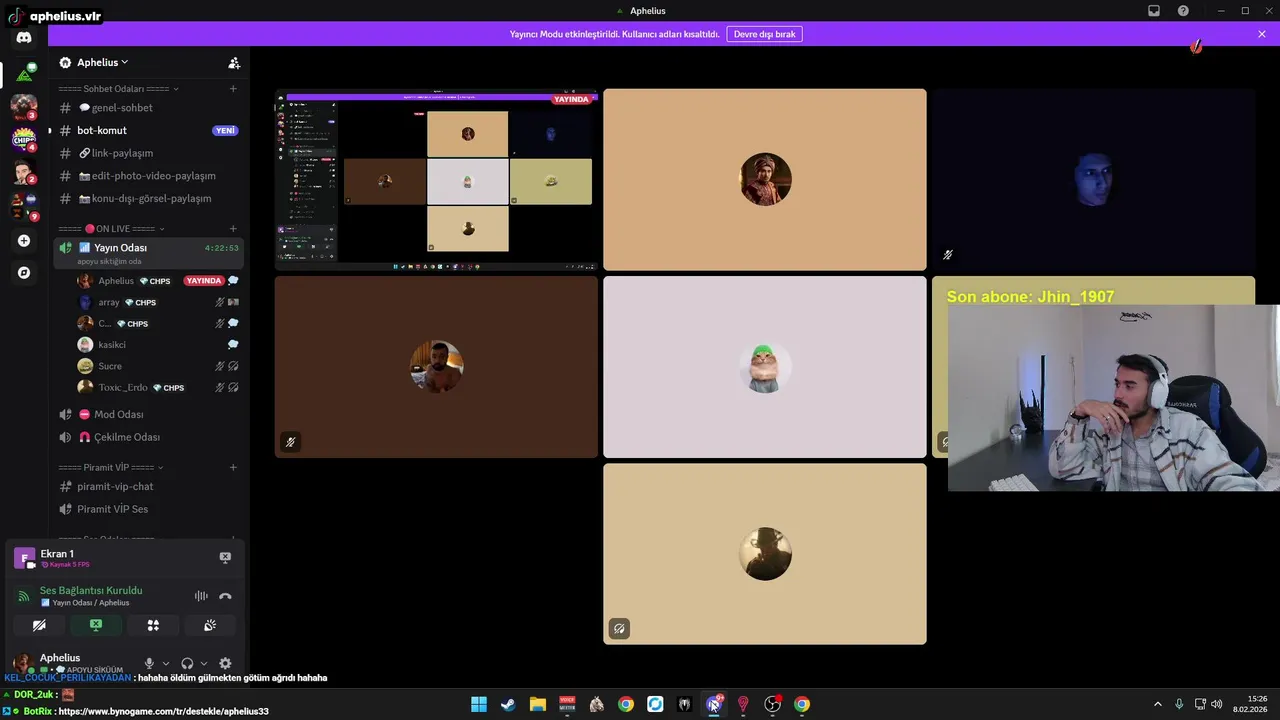The image size is (1280, 720).
Task: Toggle screen share green button
Action: [x=96, y=625]
